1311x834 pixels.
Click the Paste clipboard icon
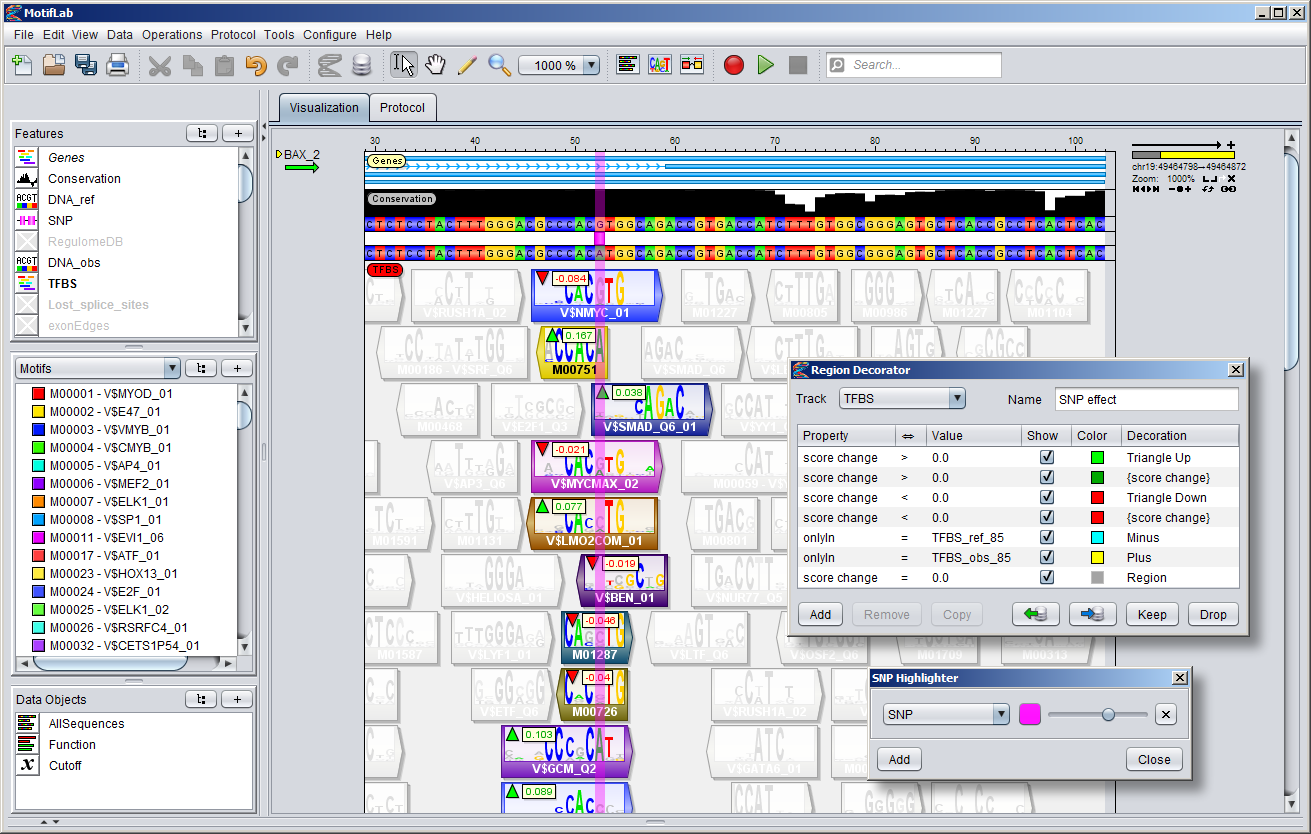click(224, 65)
